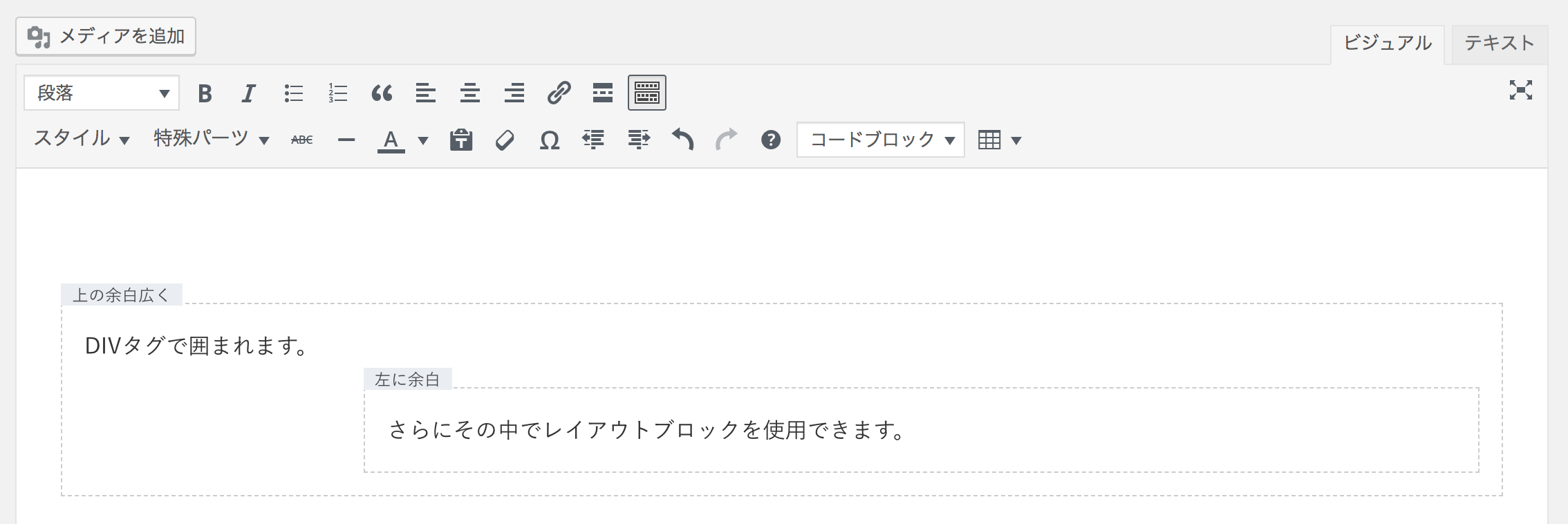
Task: Click the 上の余白広く block label
Action: pyautogui.click(x=122, y=294)
